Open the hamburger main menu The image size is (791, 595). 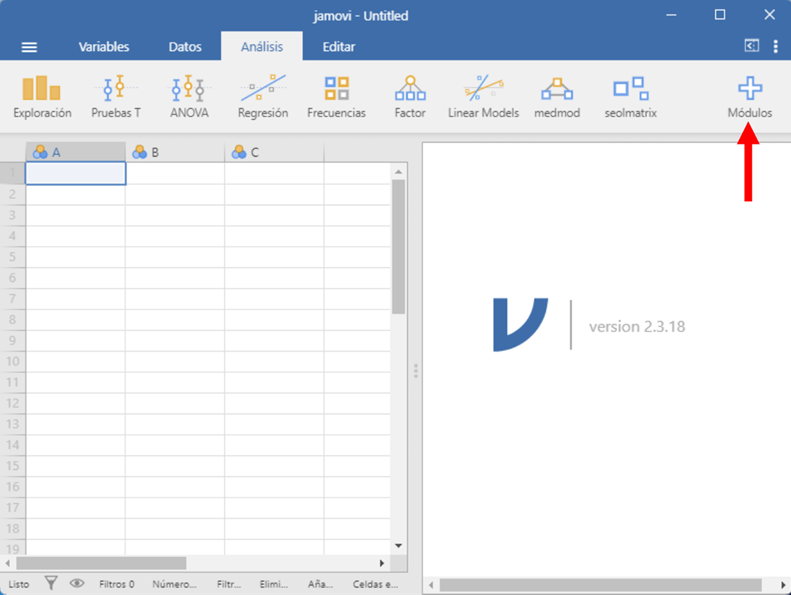(x=29, y=47)
